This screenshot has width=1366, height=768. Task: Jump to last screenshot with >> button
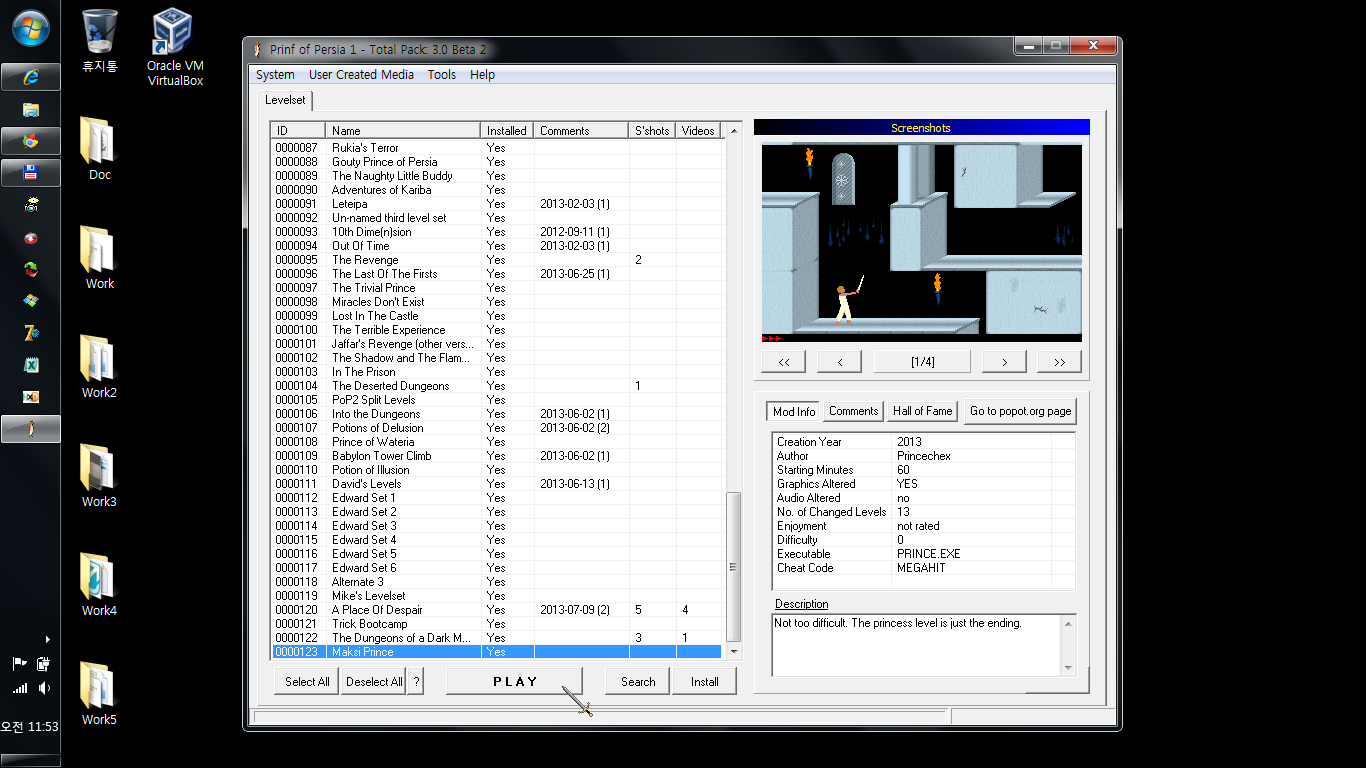(x=1059, y=362)
